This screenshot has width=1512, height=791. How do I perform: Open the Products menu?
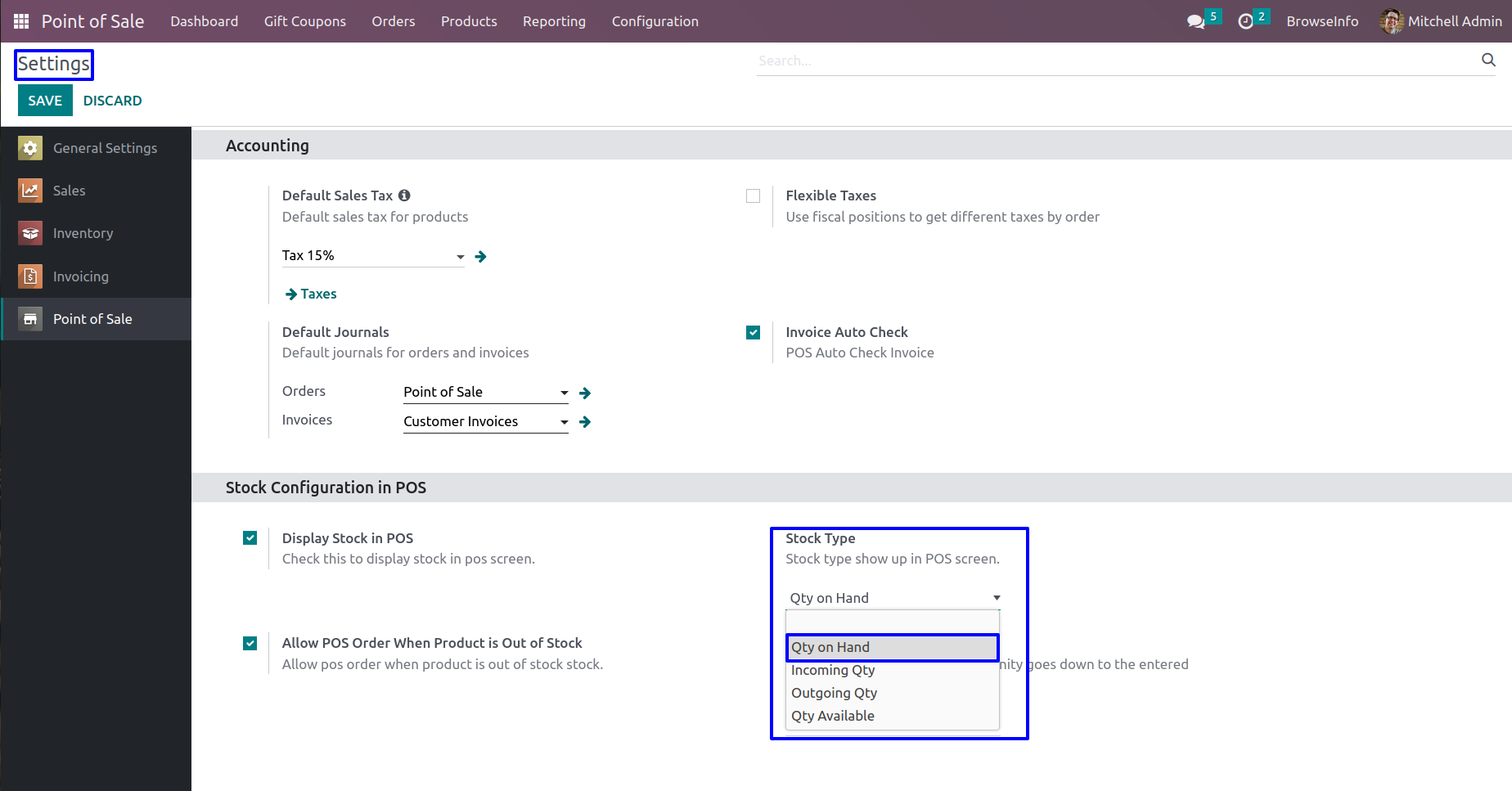(x=469, y=21)
